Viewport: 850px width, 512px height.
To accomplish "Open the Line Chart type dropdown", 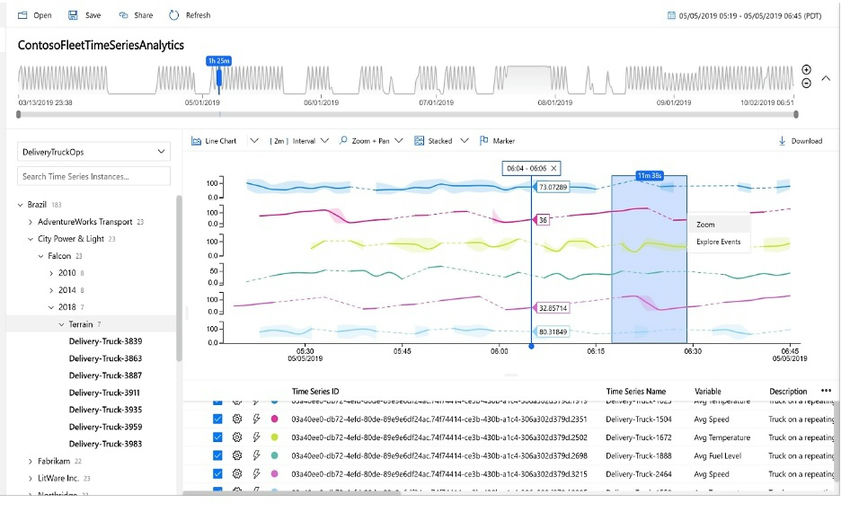I will click(x=254, y=141).
